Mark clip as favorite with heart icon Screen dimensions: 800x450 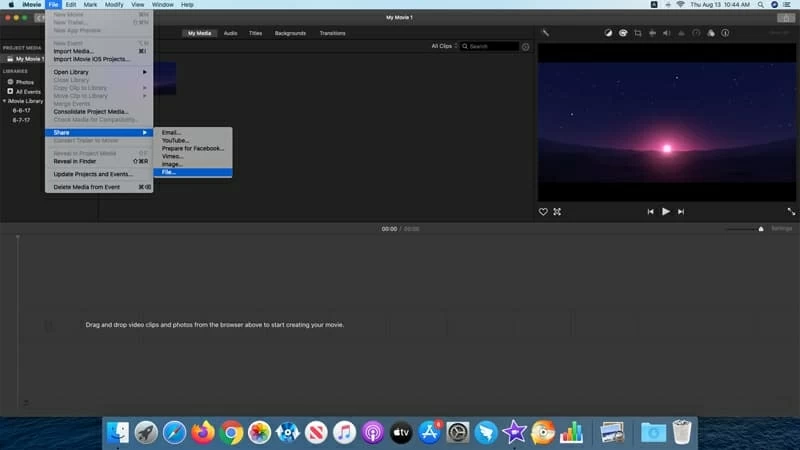coord(544,212)
